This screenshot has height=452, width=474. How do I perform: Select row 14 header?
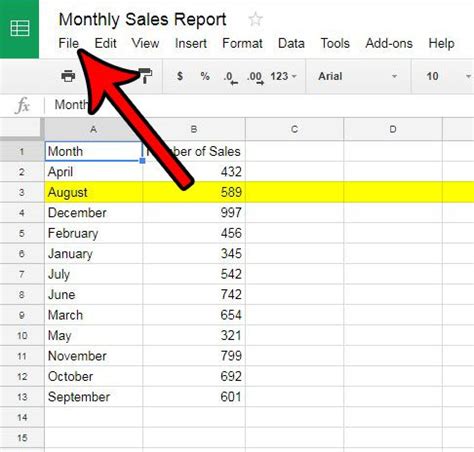22,417
